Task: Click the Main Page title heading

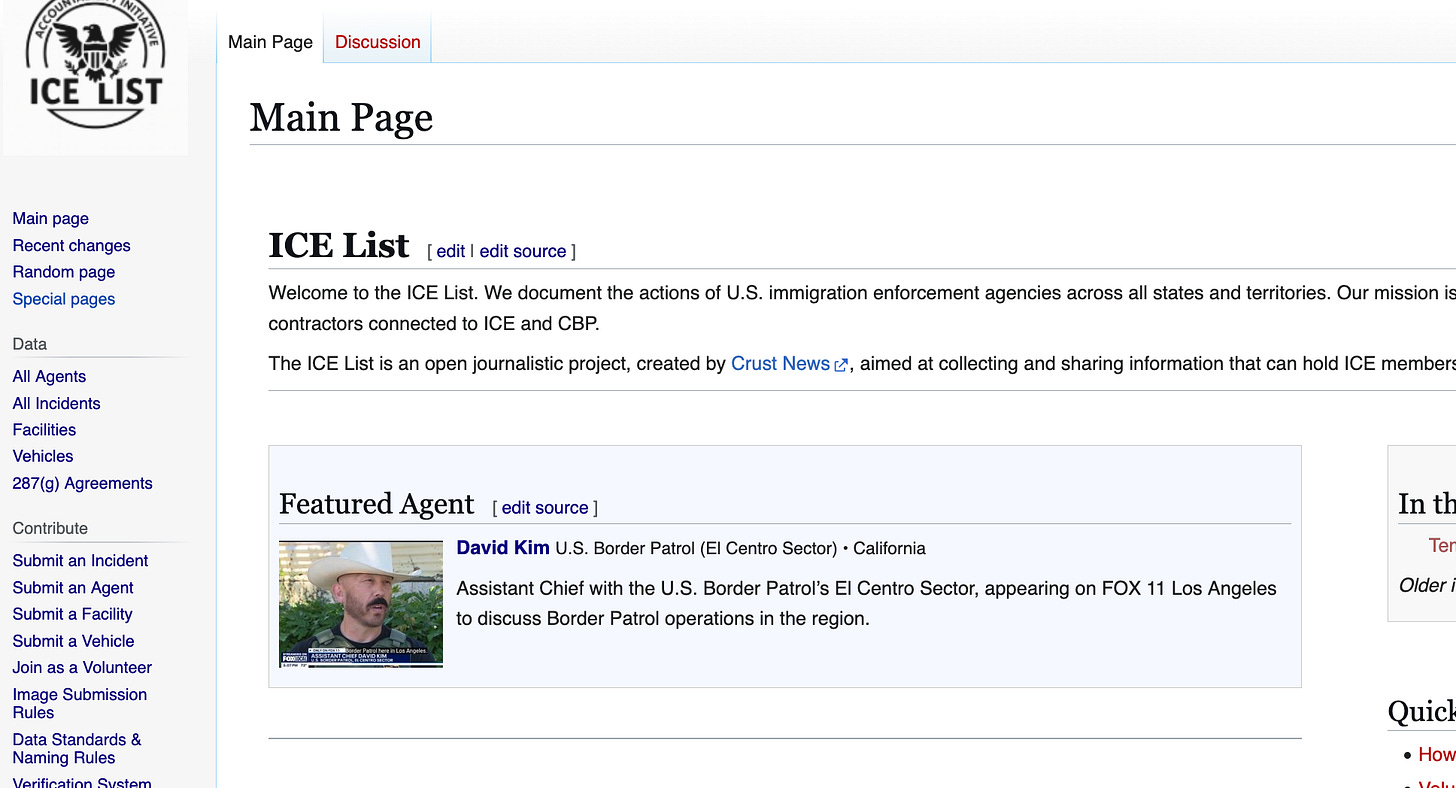Action: coord(341,117)
